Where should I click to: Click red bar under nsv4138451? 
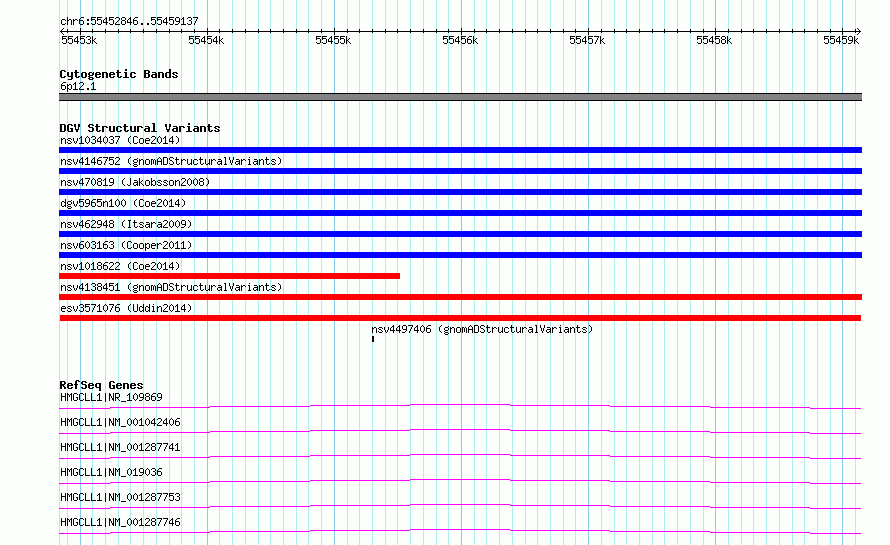pos(460,297)
